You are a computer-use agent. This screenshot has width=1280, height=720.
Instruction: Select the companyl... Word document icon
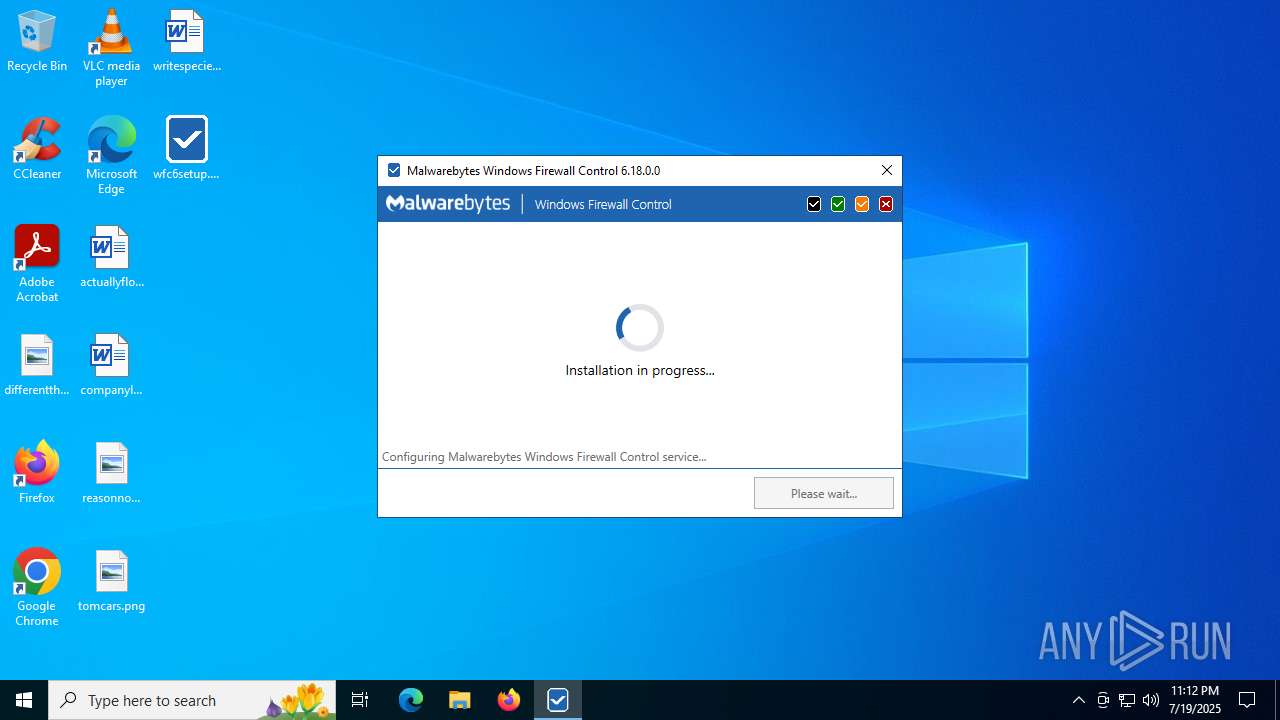coord(111,365)
